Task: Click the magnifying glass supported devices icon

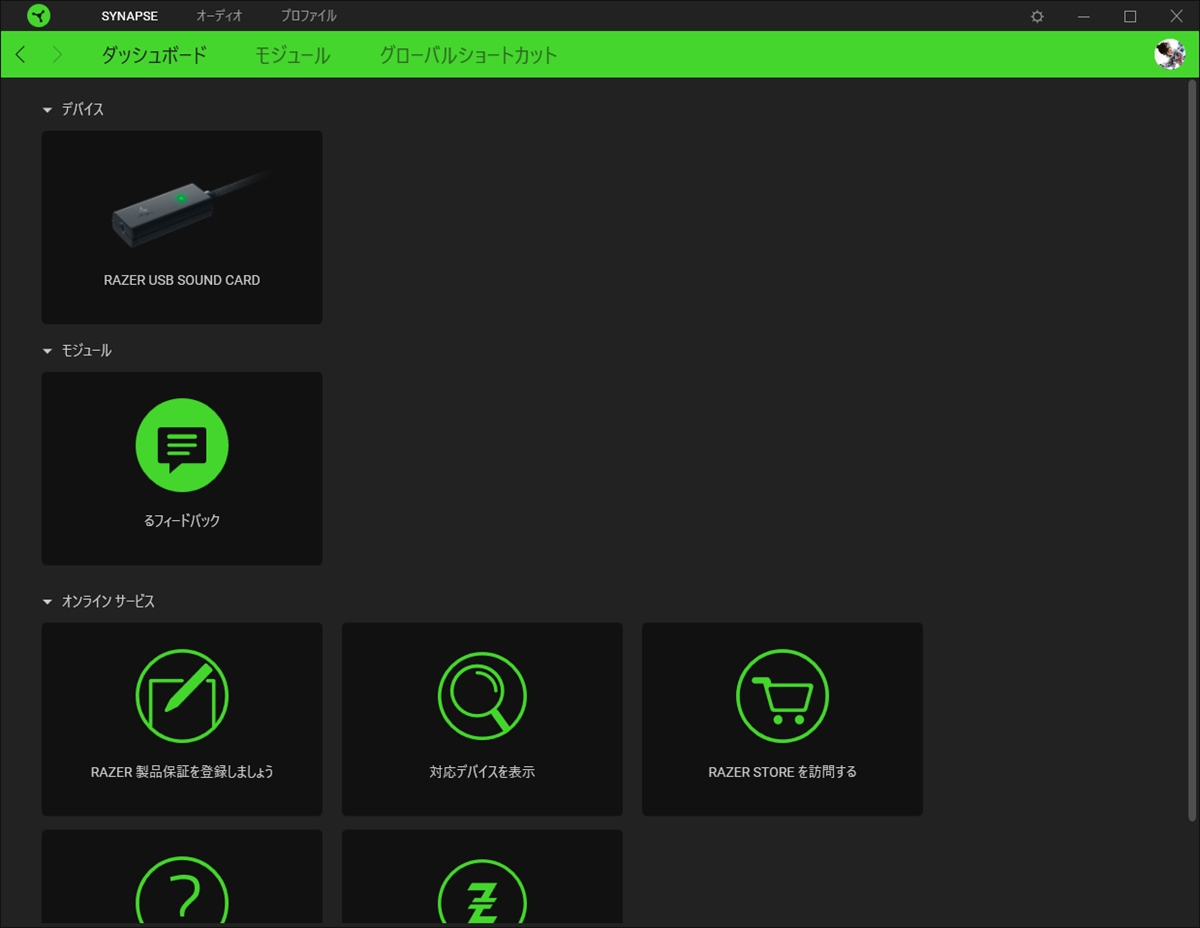Action: 482,696
